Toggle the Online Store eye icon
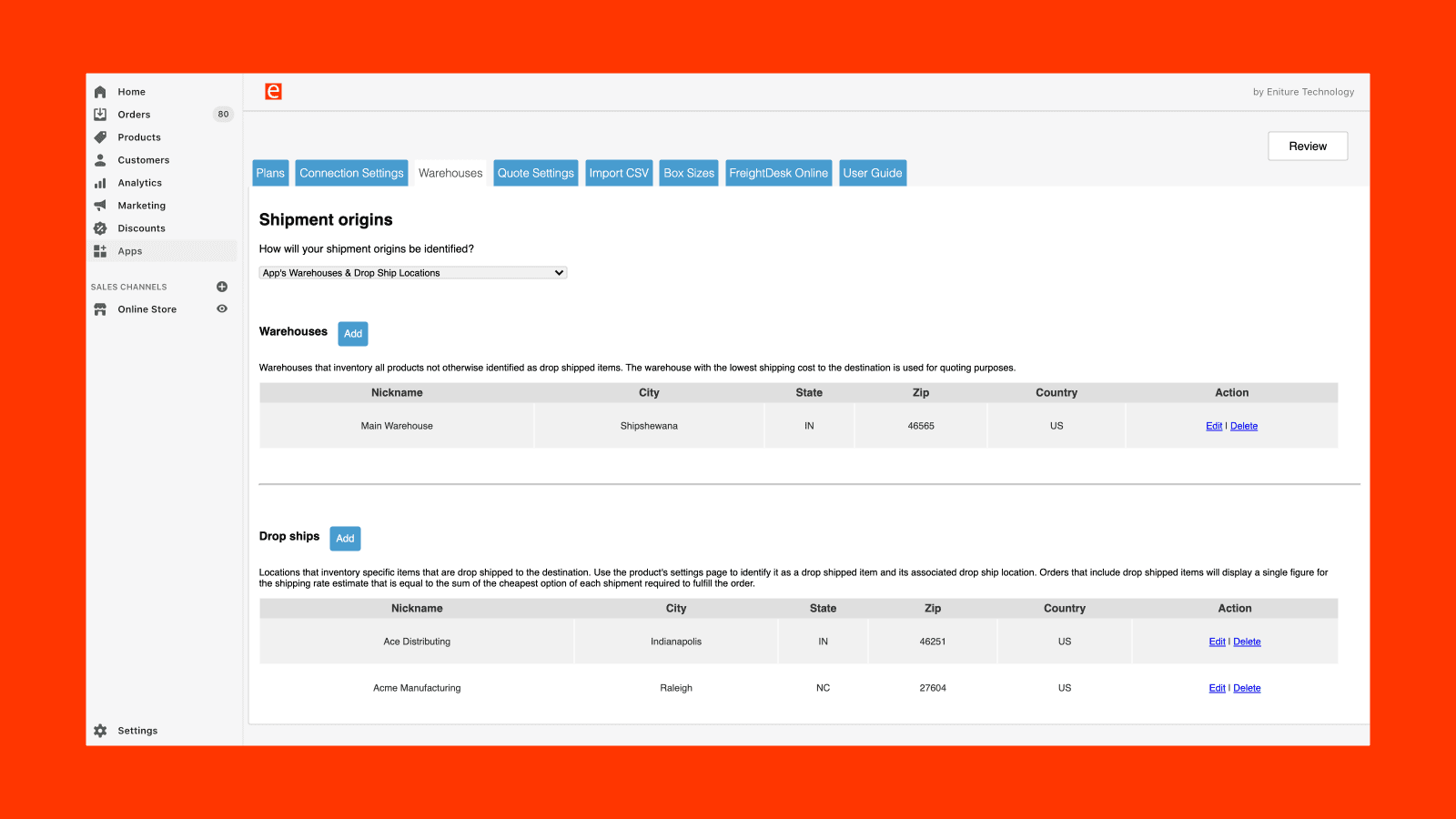This screenshot has height=819, width=1456. coord(222,309)
